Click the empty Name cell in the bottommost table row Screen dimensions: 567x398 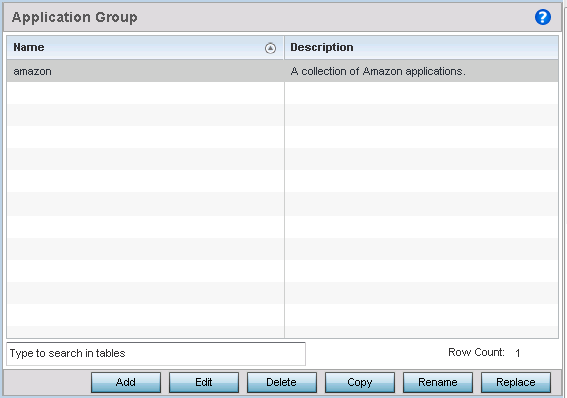tap(145, 331)
